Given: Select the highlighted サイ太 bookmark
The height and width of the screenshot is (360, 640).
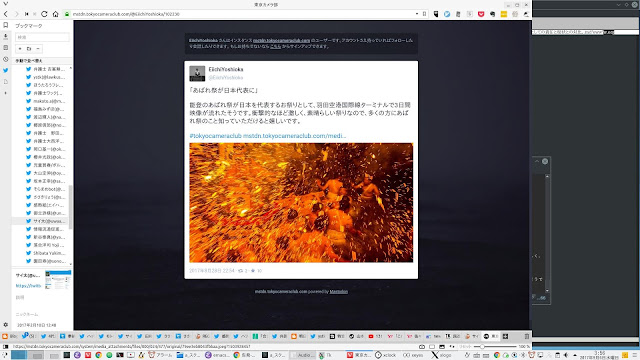Looking at the screenshot, I should 40,221.
